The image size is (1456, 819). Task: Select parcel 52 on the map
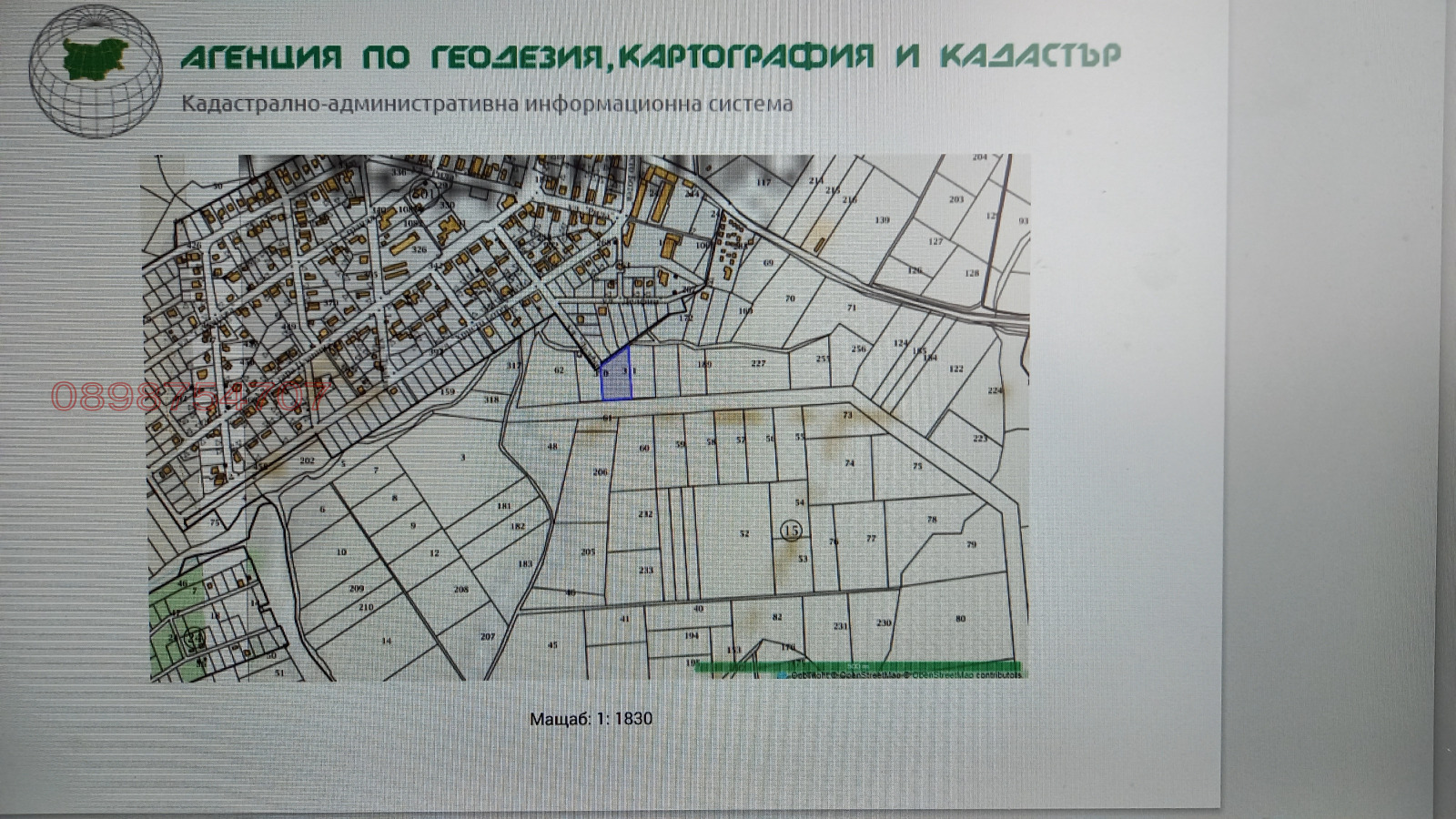(x=744, y=534)
